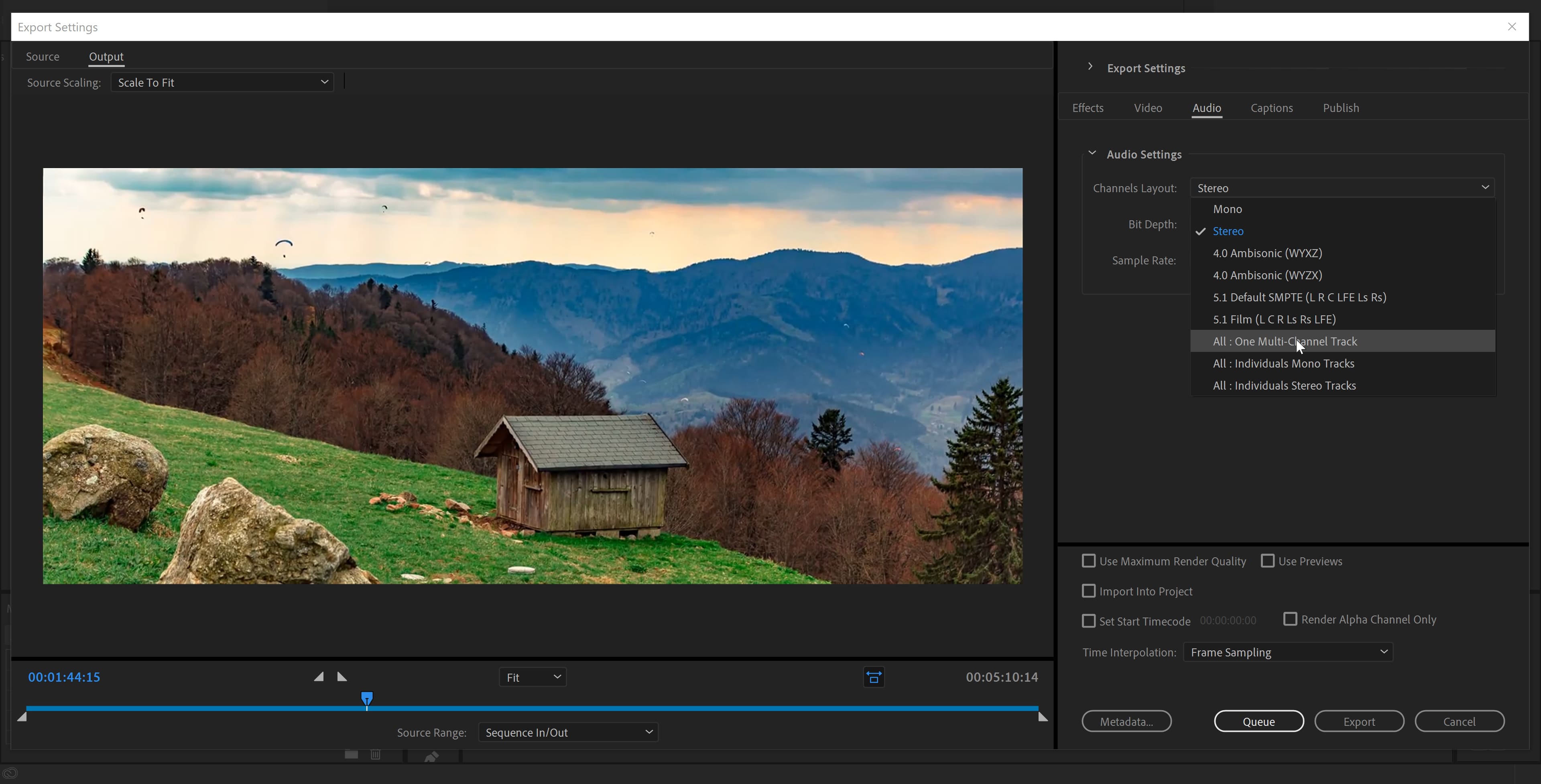Click the timeline start handle triangle

coord(22,716)
